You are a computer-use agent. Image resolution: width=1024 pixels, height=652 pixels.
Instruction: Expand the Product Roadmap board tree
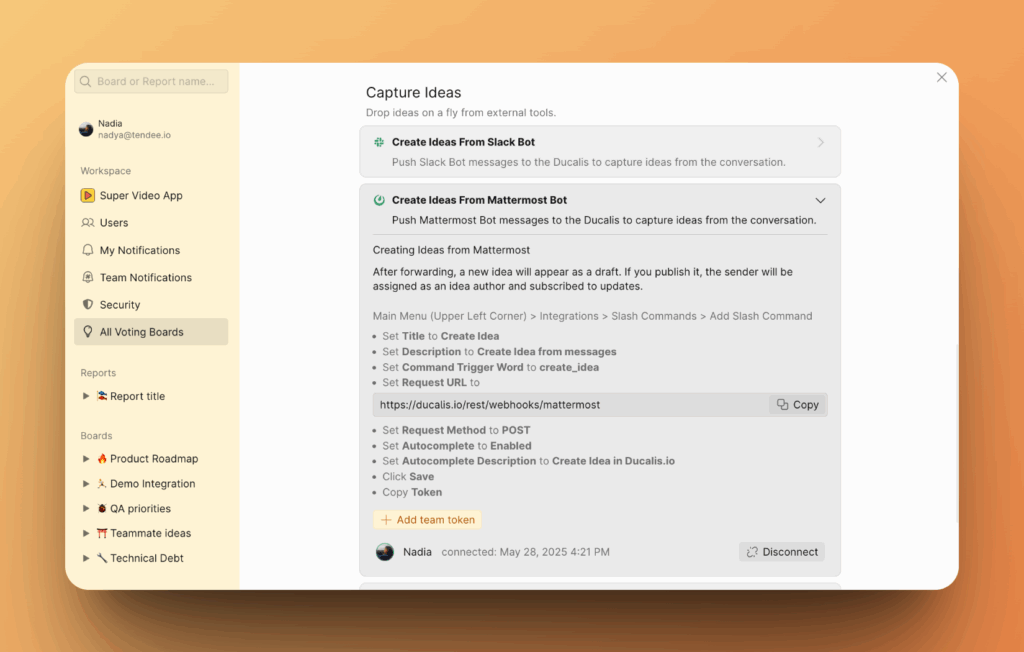coord(86,459)
